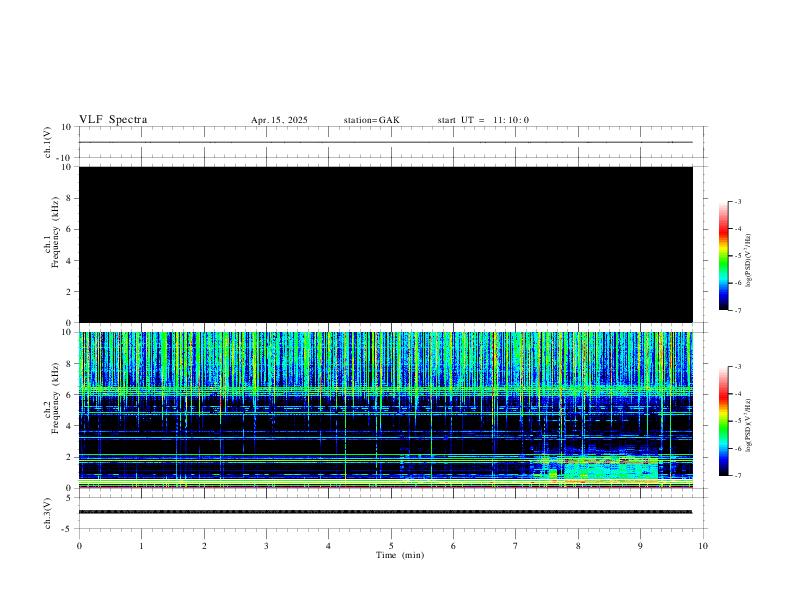This screenshot has height=612, width=792.
Task: Click time axis tick label "5"
Action: (391, 546)
